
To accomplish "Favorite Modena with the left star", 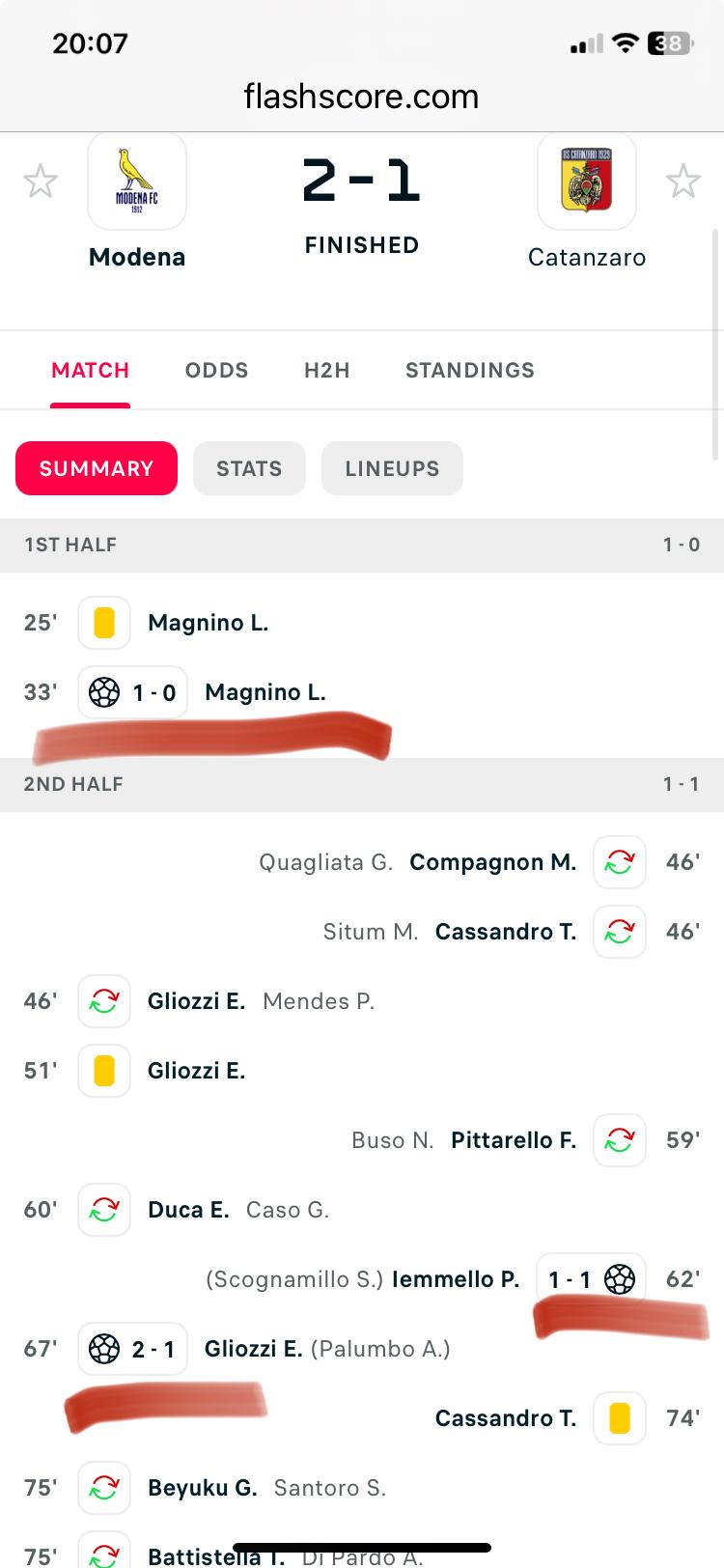I will (41, 182).
